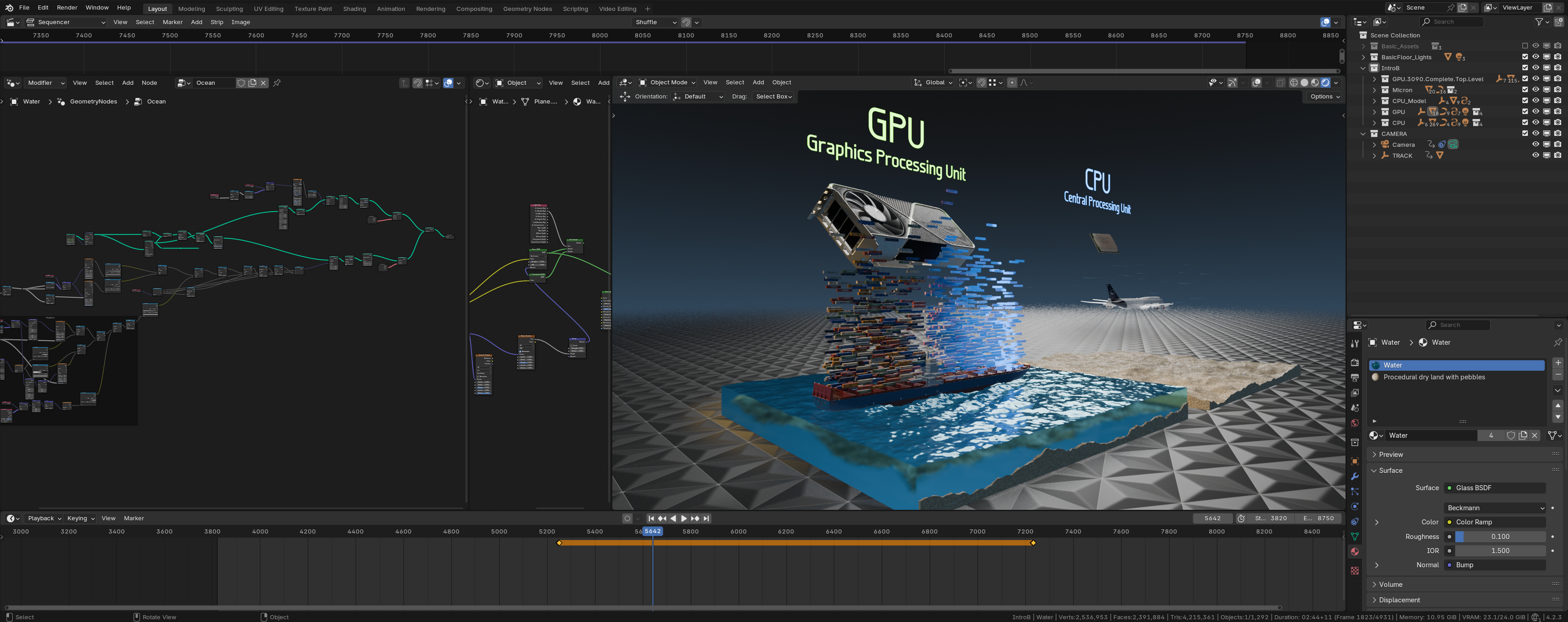Click the viewport Options button
The width and height of the screenshot is (1568, 622).
pyautogui.click(x=1325, y=96)
